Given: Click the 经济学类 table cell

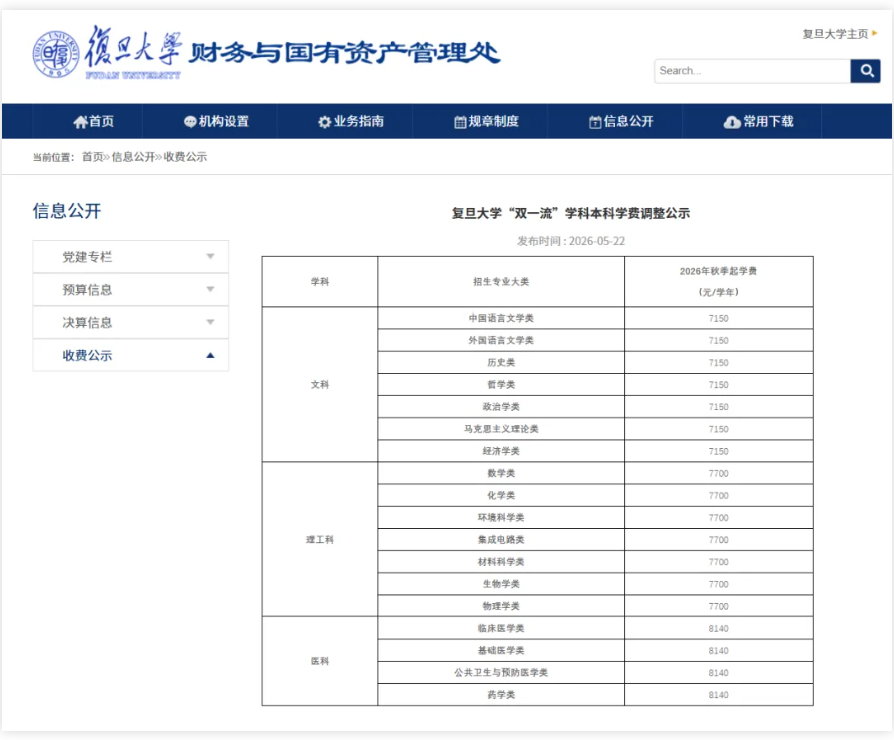Looking at the screenshot, I should [501, 451].
